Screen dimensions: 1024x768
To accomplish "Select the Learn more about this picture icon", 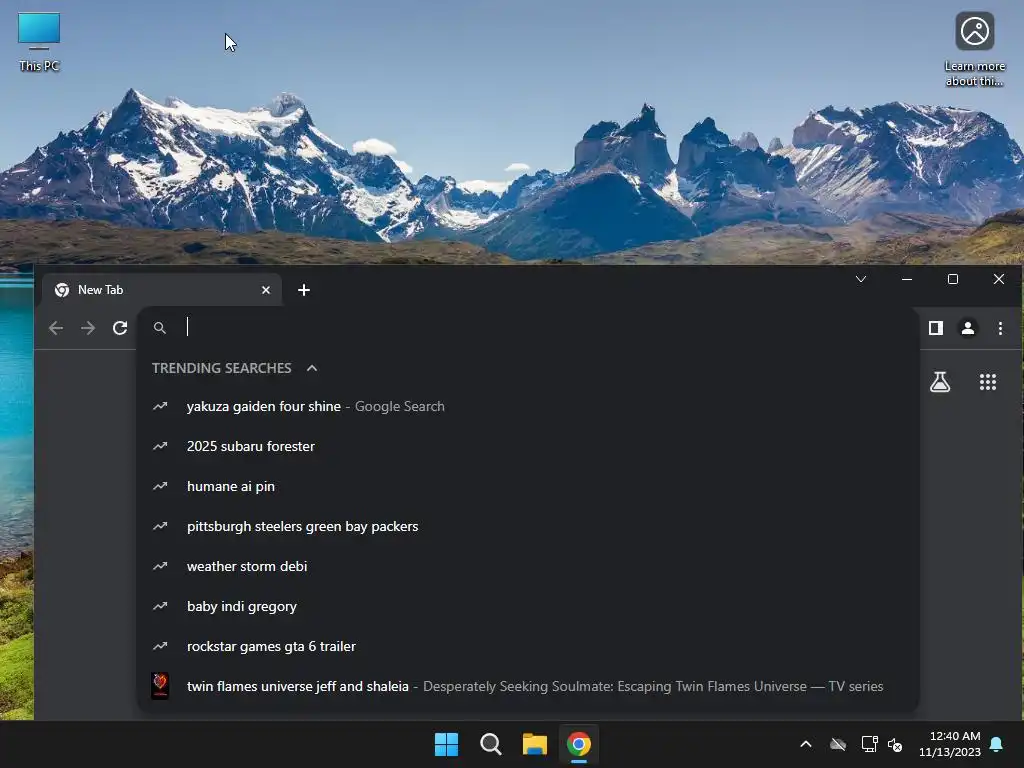I will pos(974,49).
